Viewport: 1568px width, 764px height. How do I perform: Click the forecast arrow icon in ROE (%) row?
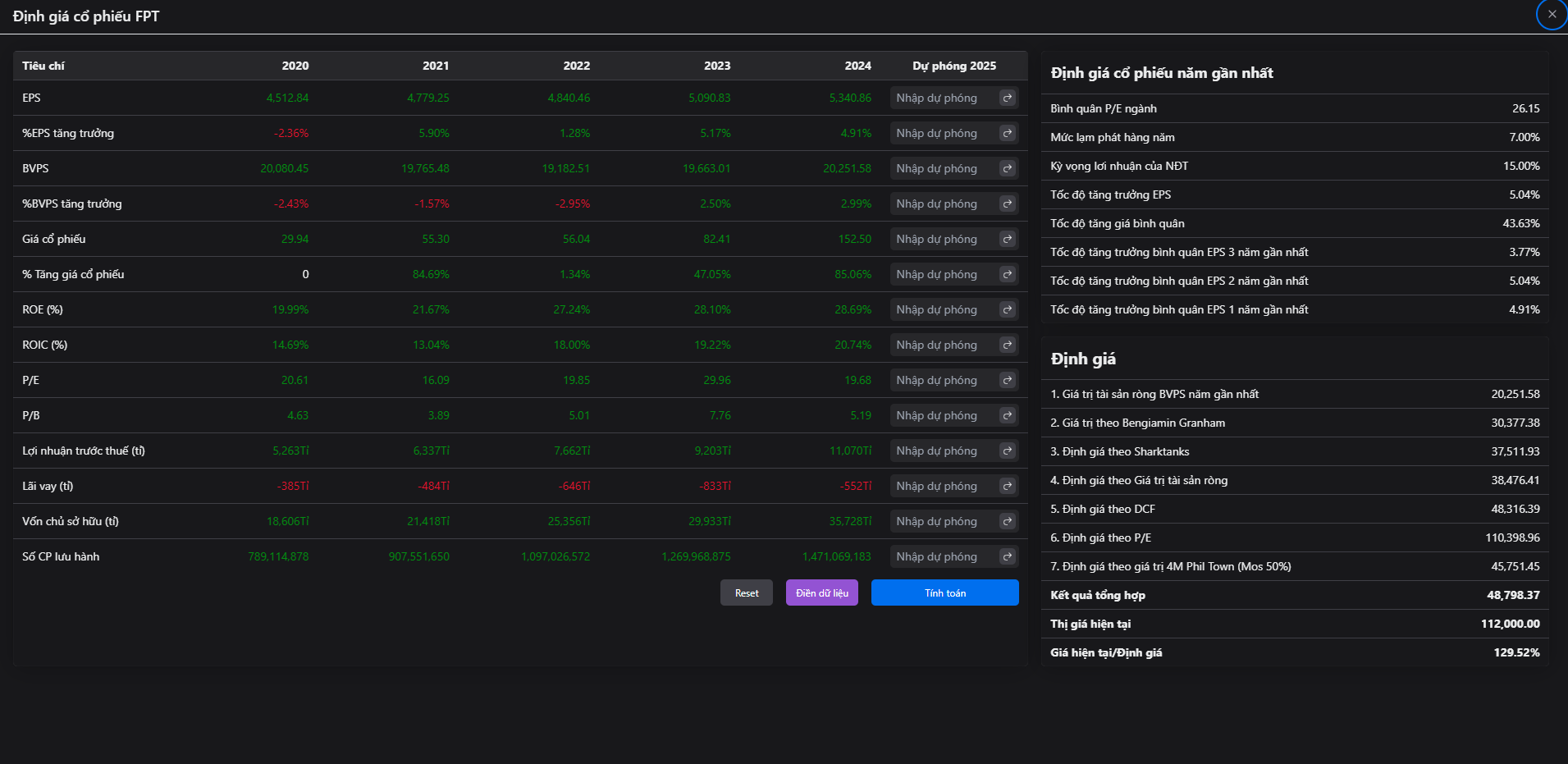[1008, 309]
